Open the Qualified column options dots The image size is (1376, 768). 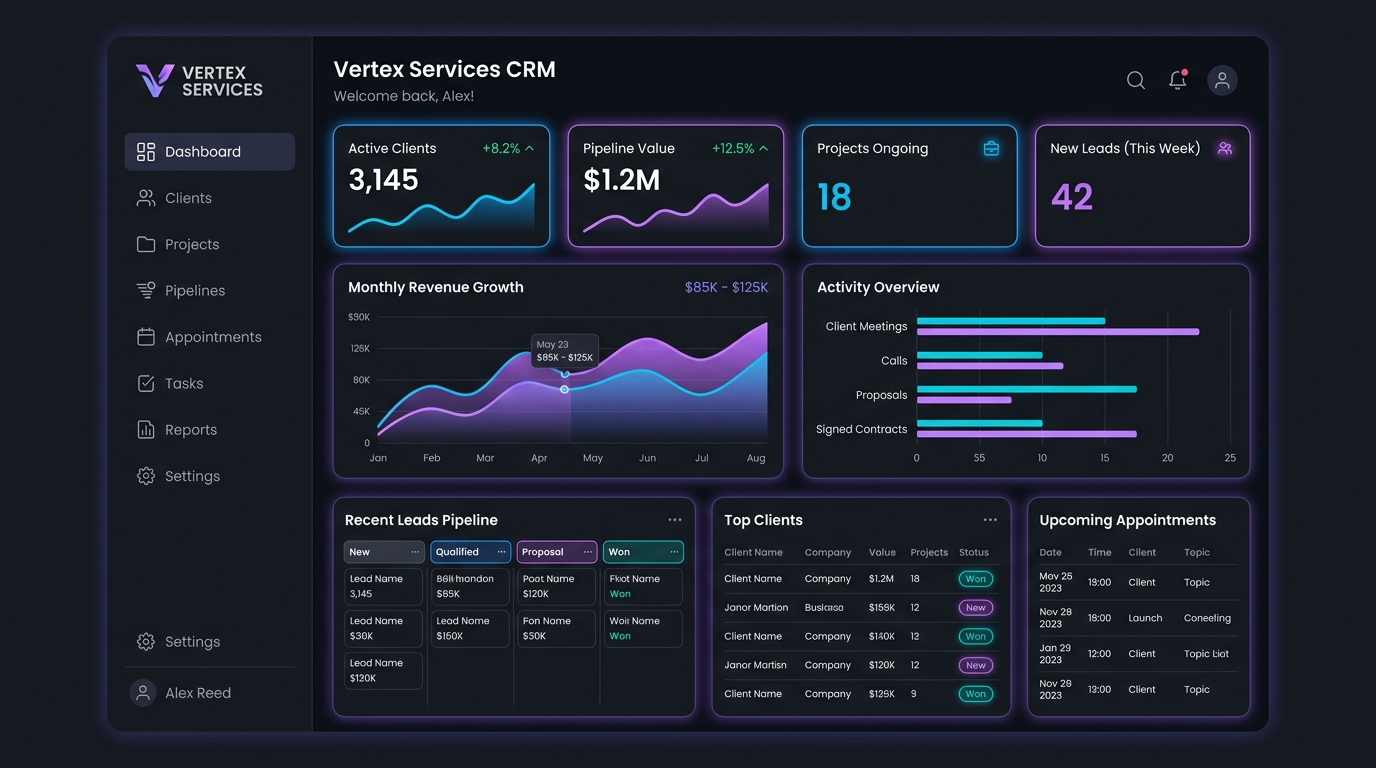[x=502, y=552]
